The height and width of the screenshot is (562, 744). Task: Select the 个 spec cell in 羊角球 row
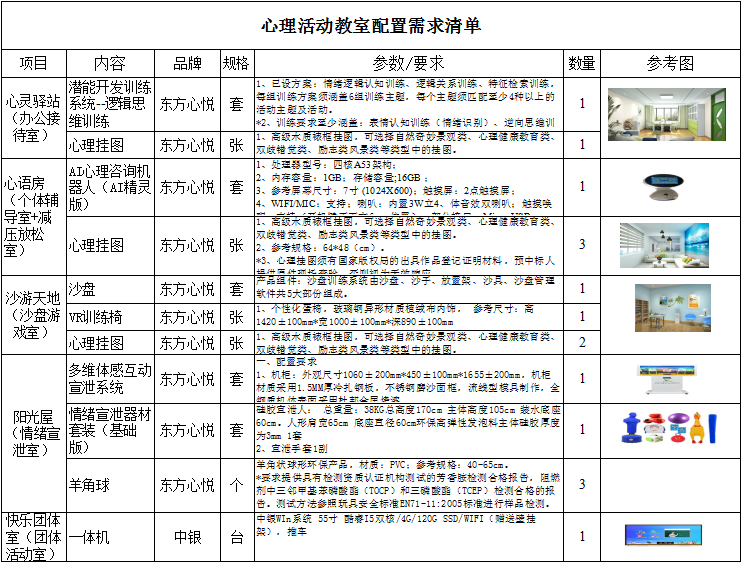(237, 485)
